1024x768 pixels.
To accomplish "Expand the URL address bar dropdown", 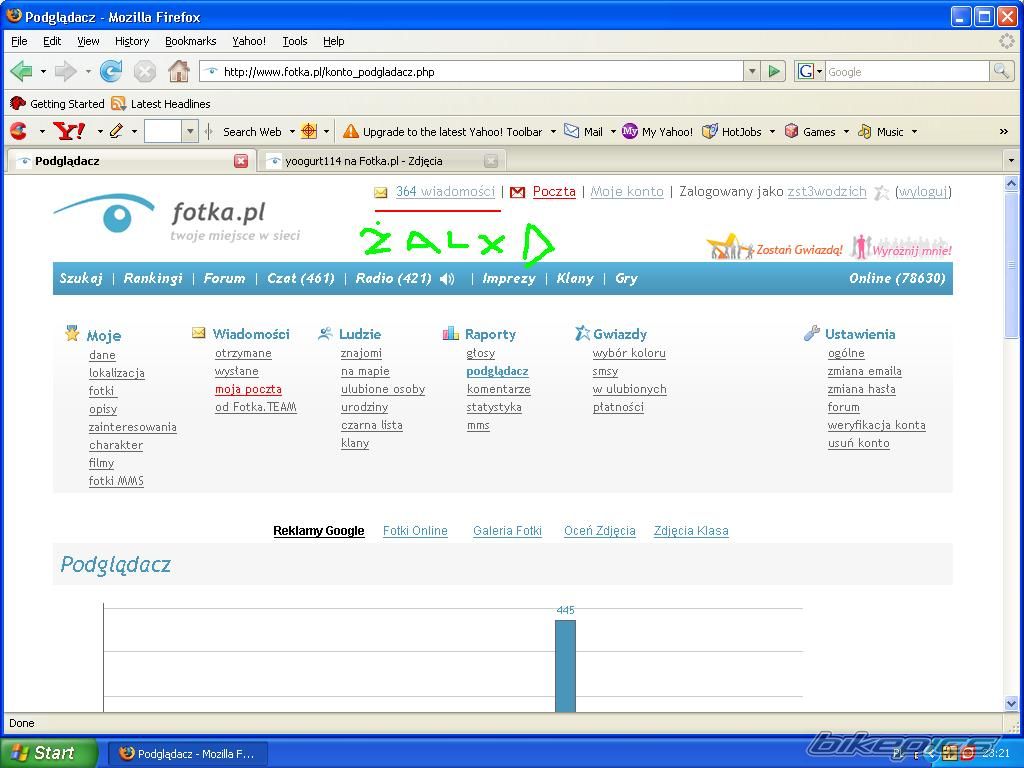I will click(x=752, y=71).
